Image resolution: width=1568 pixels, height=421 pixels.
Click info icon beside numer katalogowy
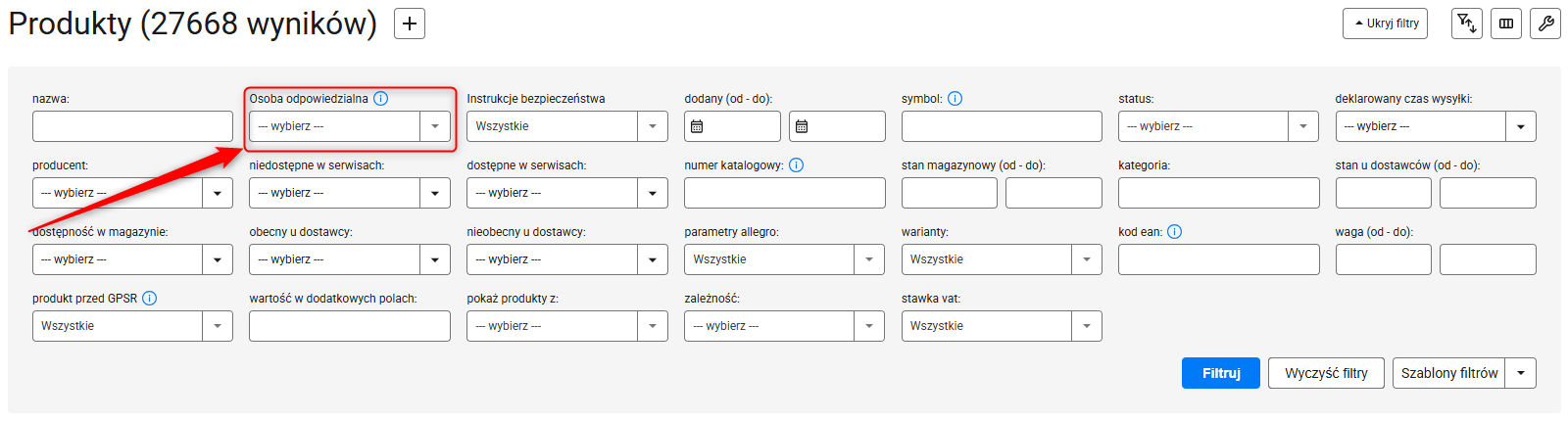(x=797, y=165)
